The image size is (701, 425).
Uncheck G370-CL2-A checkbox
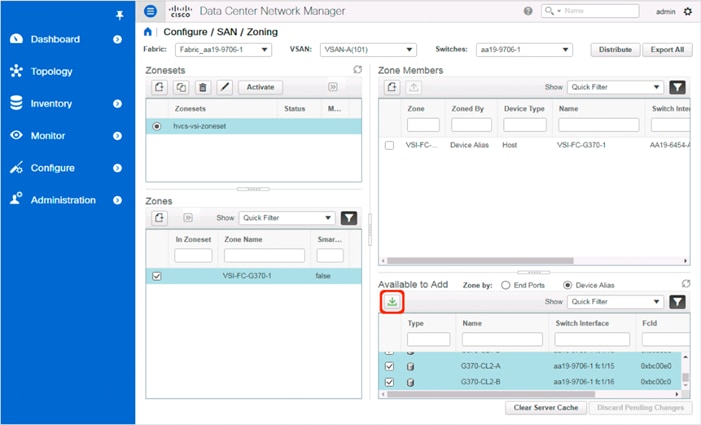pos(389,366)
